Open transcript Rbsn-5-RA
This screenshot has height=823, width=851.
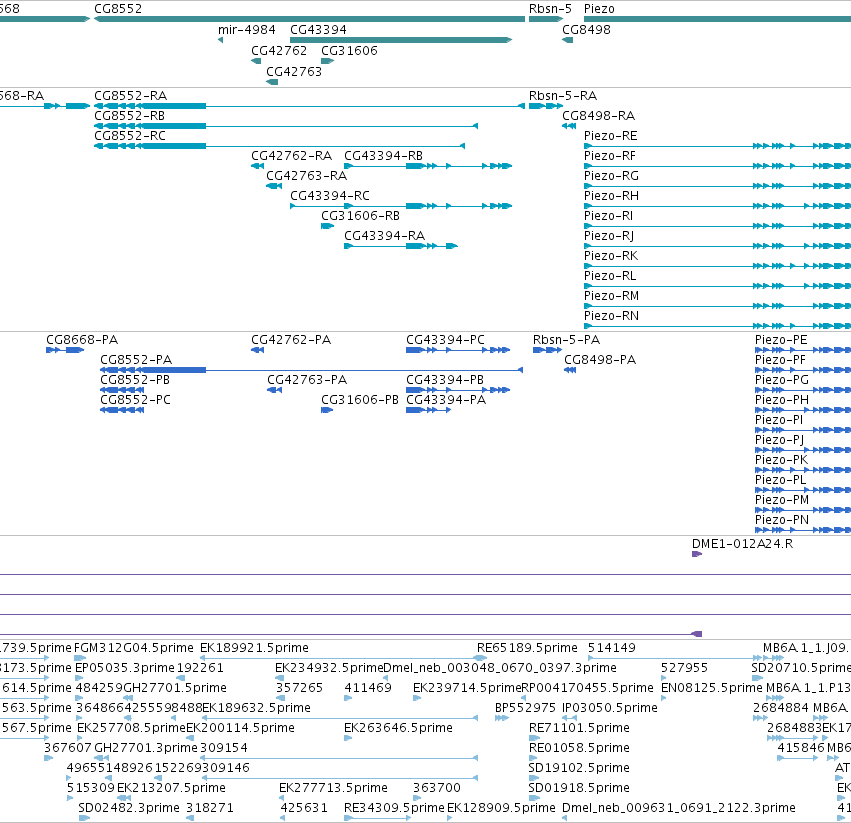pyautogui.click(x=563, y=96)
